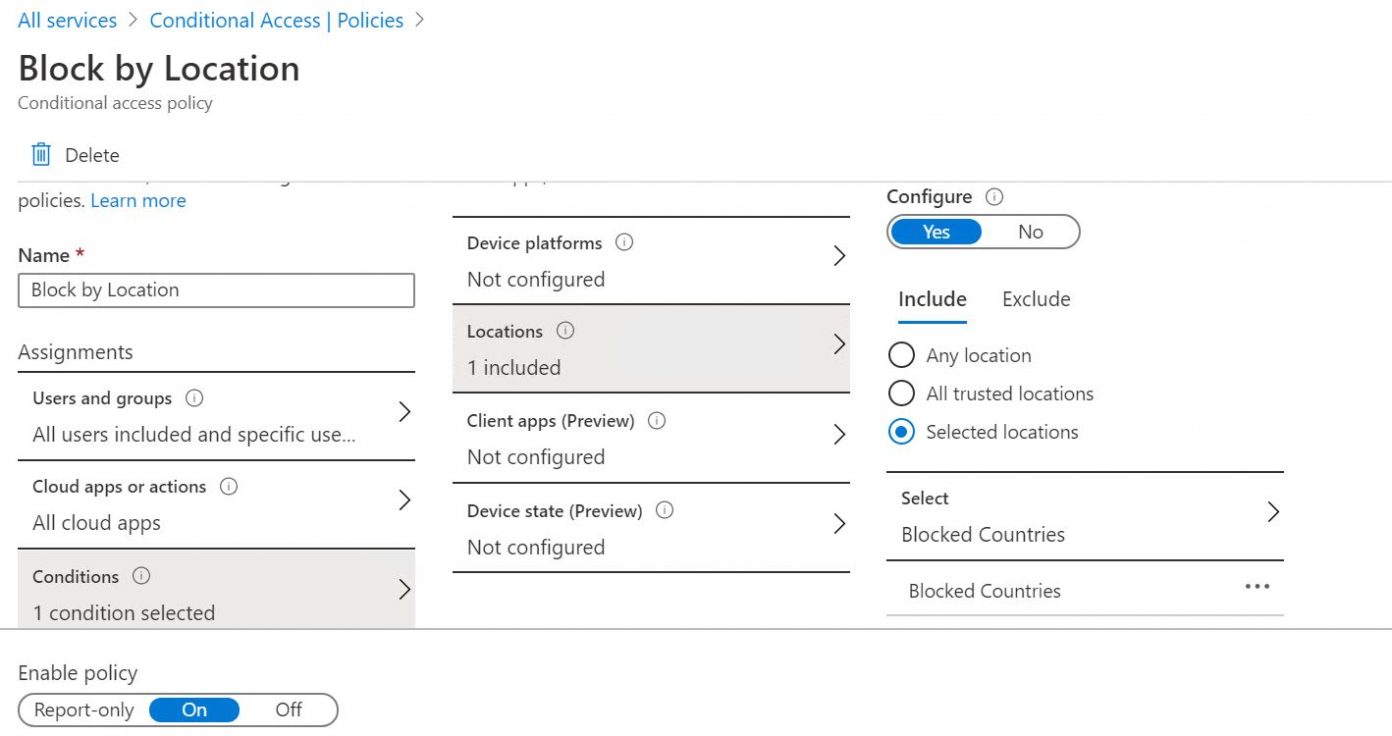
Task: Switch Enable policy to Report-only
Action: (82, 710)
